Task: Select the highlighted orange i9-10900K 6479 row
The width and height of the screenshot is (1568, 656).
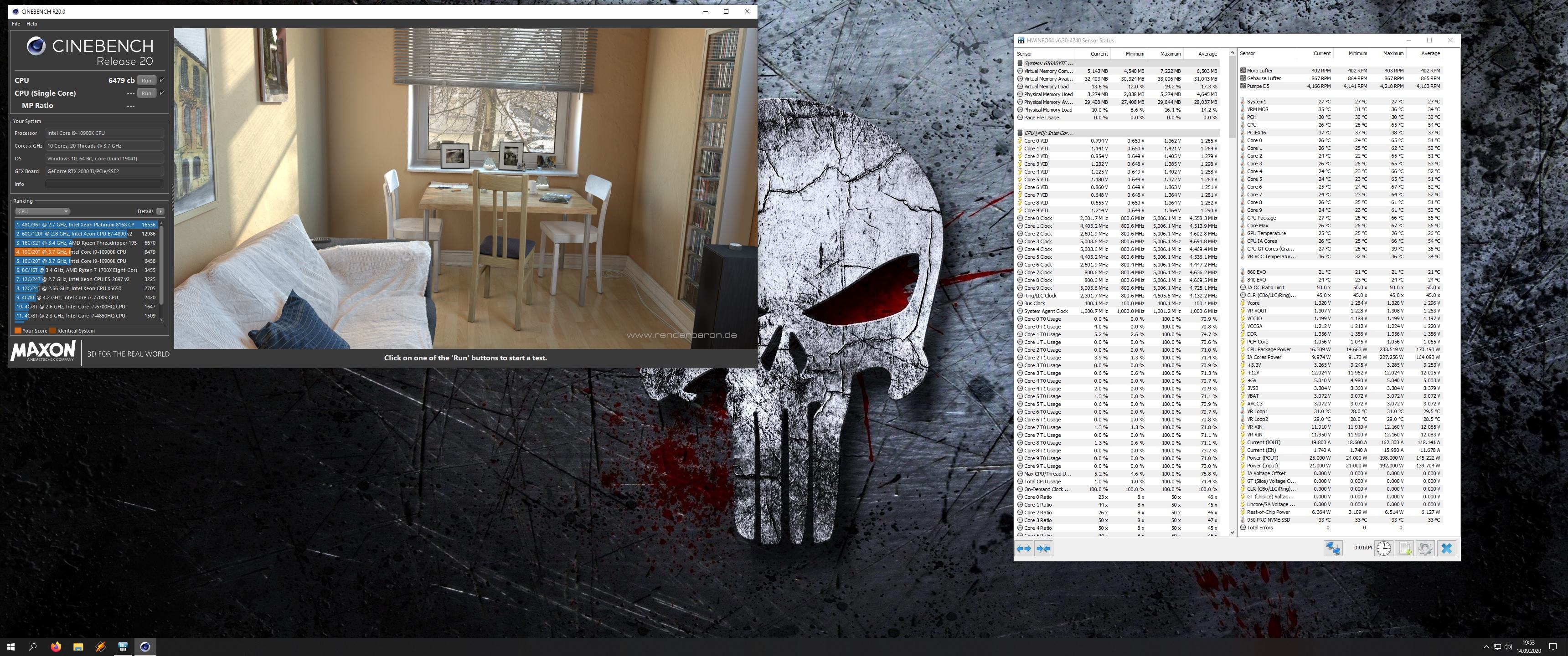Action: [x=86, y=252]
